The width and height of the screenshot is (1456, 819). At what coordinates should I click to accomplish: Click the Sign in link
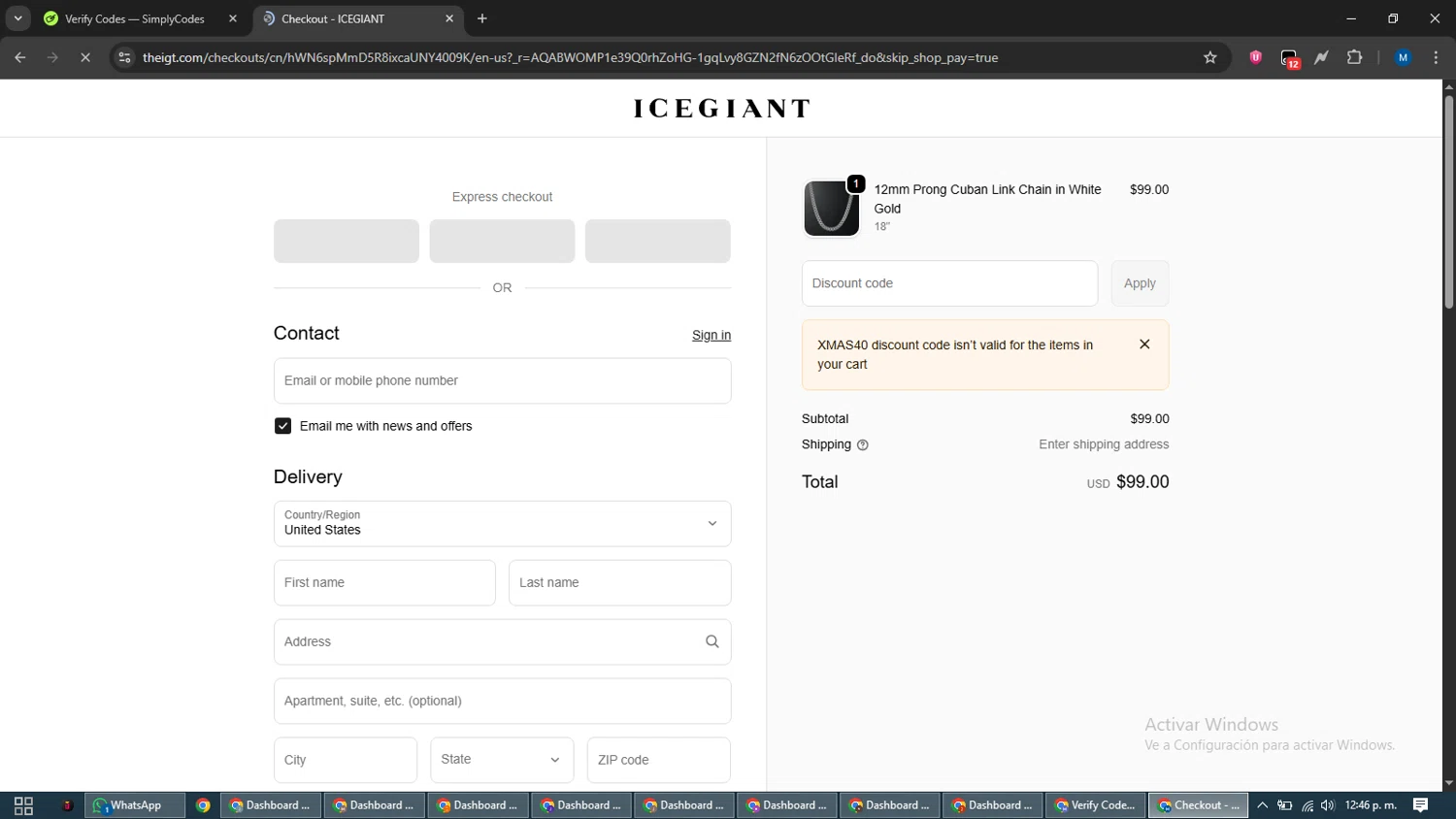711,335
